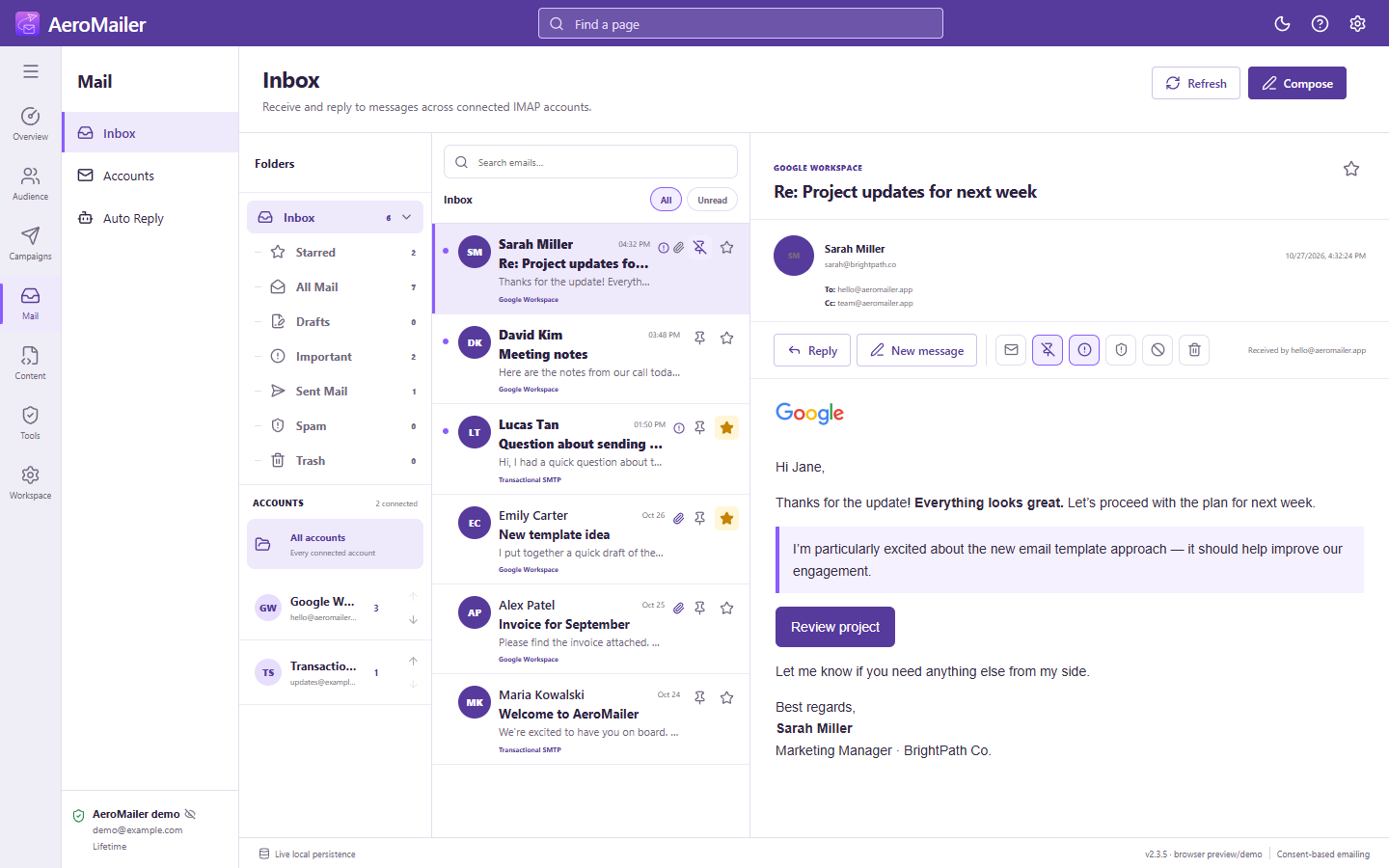Reply to Sarah Miller's message

point(812,350)
